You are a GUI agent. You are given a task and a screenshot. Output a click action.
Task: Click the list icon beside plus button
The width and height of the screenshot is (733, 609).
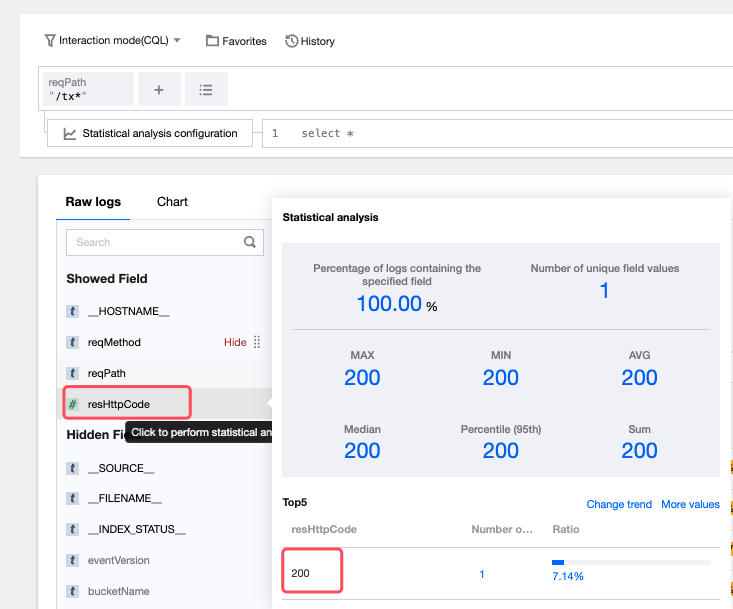206,89
